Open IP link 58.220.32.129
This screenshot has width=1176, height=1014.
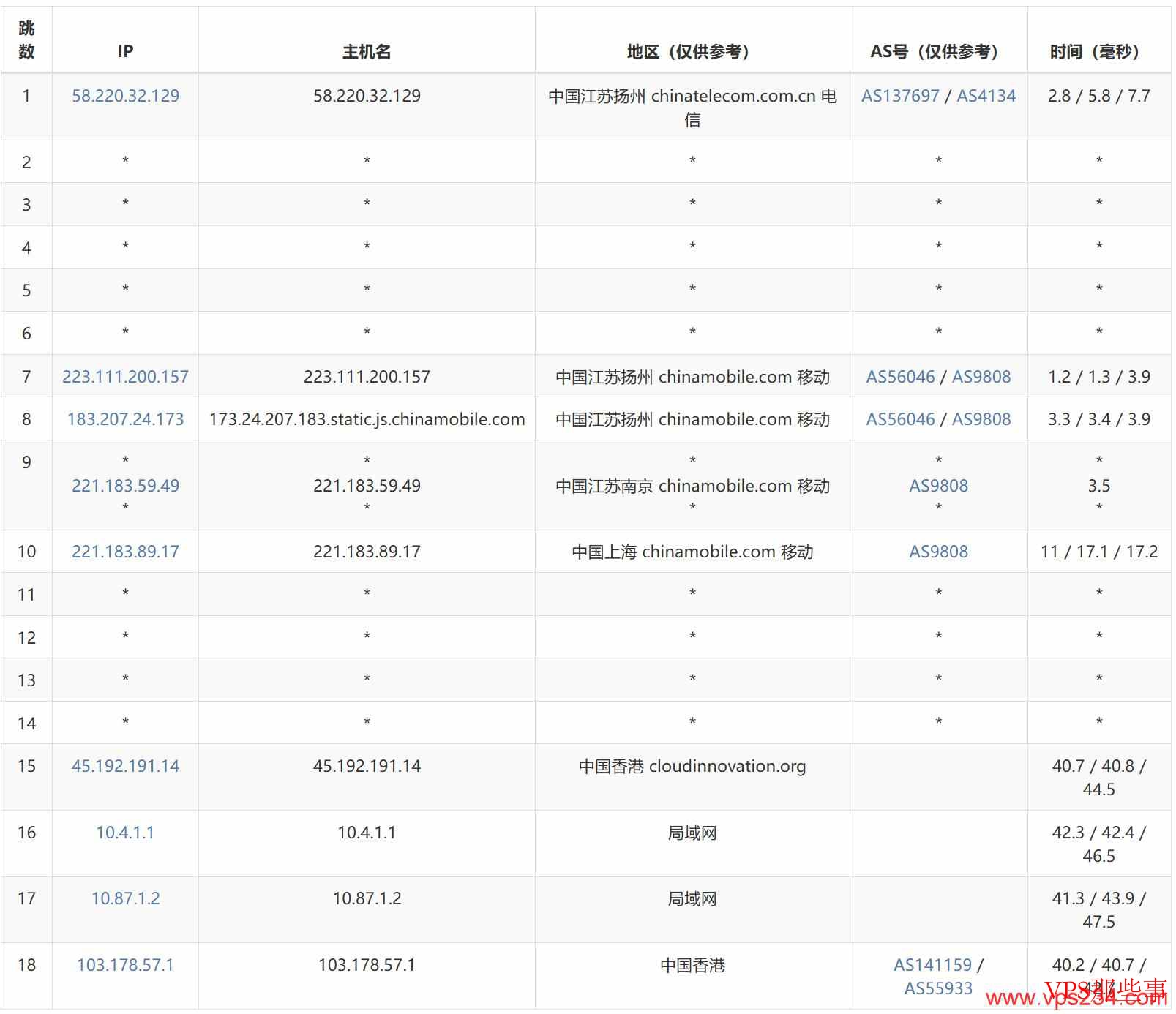click(125, 96)
